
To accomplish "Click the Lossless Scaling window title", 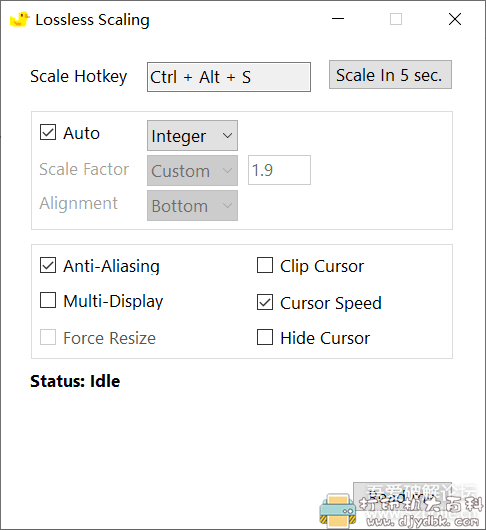I will (93, 20).
